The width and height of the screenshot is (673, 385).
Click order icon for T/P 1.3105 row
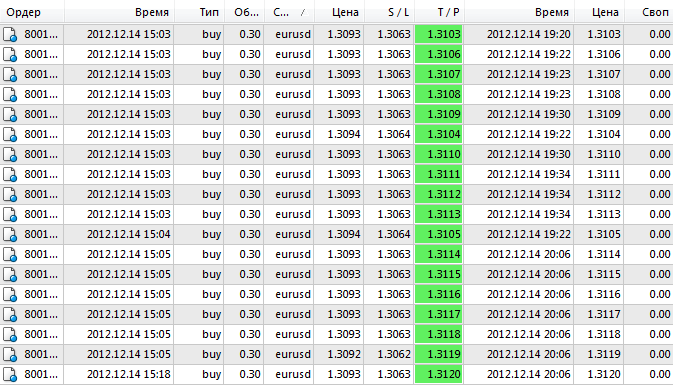point(10,234)
